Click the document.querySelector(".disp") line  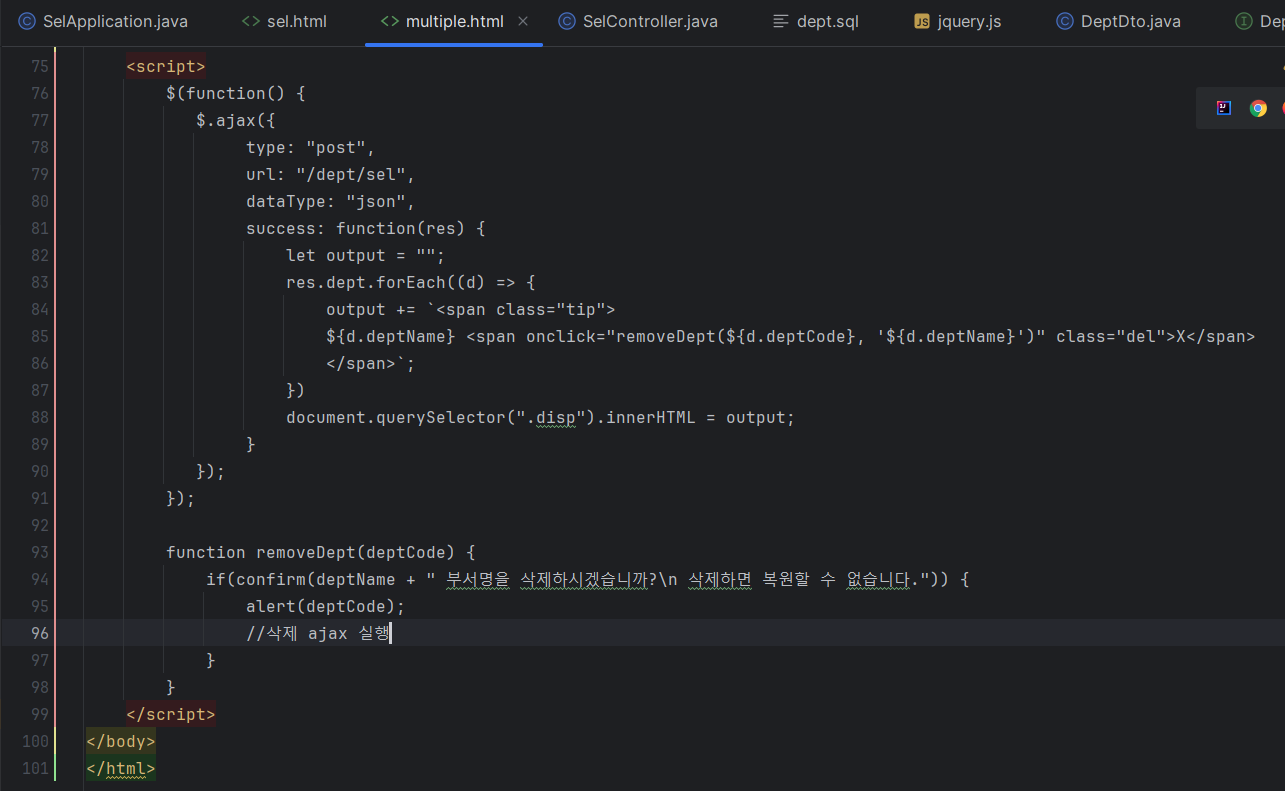coord(540,417)
